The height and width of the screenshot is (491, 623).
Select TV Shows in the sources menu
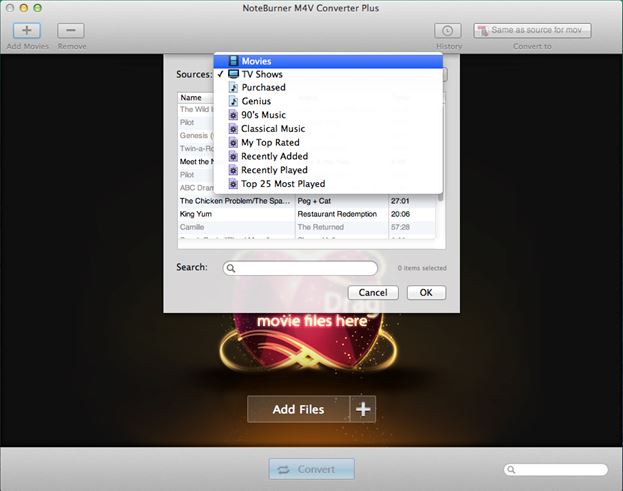[328, 74]
